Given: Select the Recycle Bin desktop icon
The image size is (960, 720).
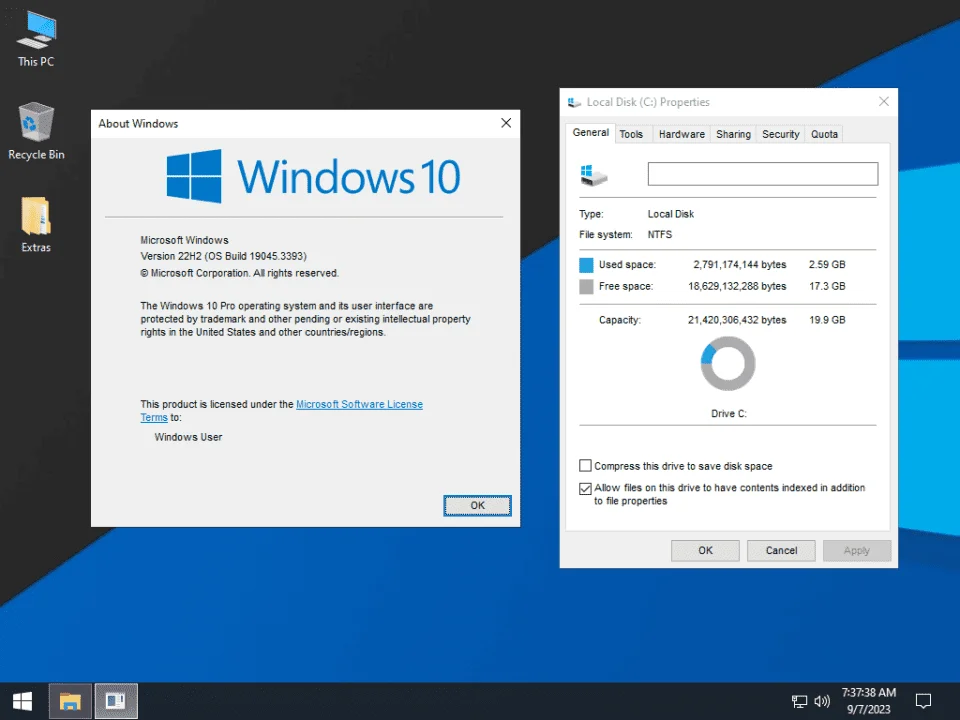Looking at the screenshot, I should pyautogui.click(x=36, y=132).
